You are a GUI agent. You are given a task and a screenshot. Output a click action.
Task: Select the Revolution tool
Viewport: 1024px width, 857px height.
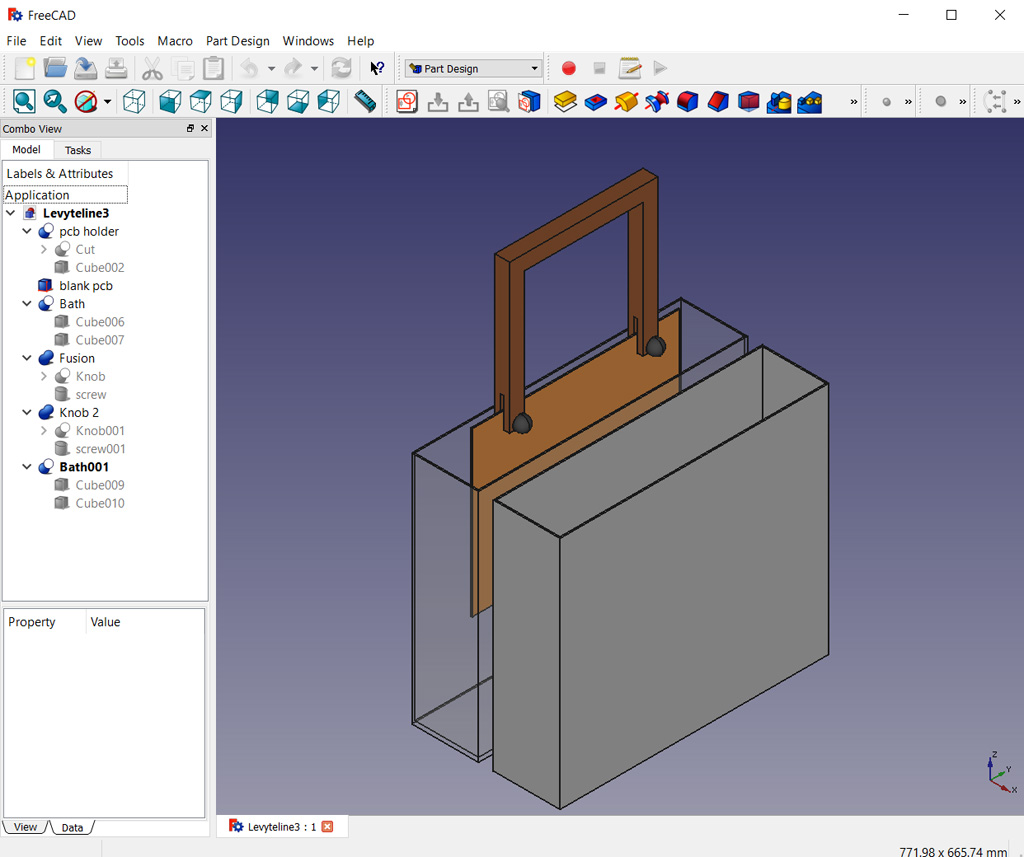click(x=626, y=102)
